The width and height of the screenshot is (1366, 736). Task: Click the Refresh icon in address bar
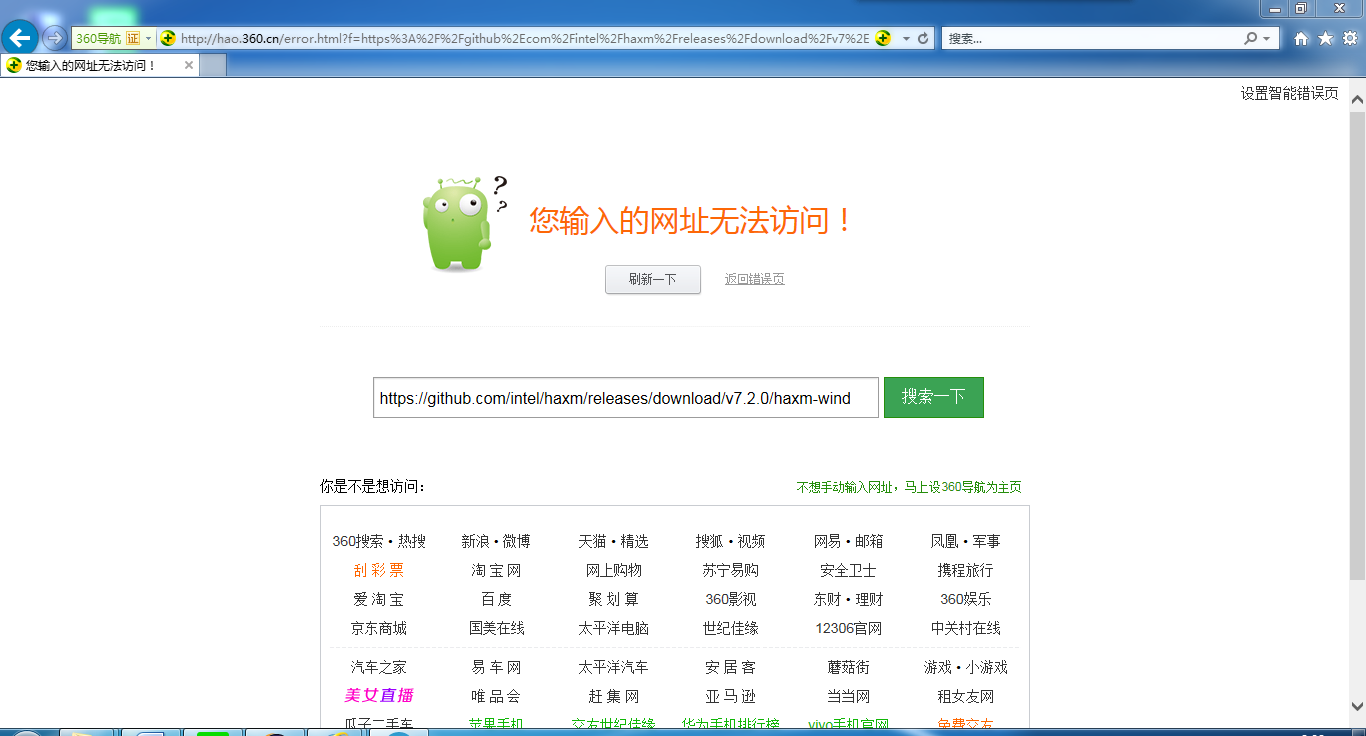pos(923,39)
